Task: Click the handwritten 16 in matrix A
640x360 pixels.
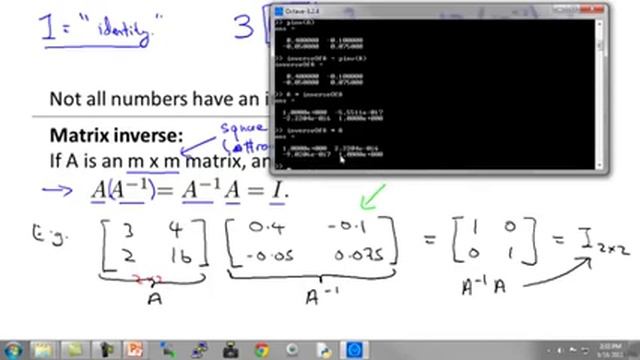Action: click(x=181, y=256)
